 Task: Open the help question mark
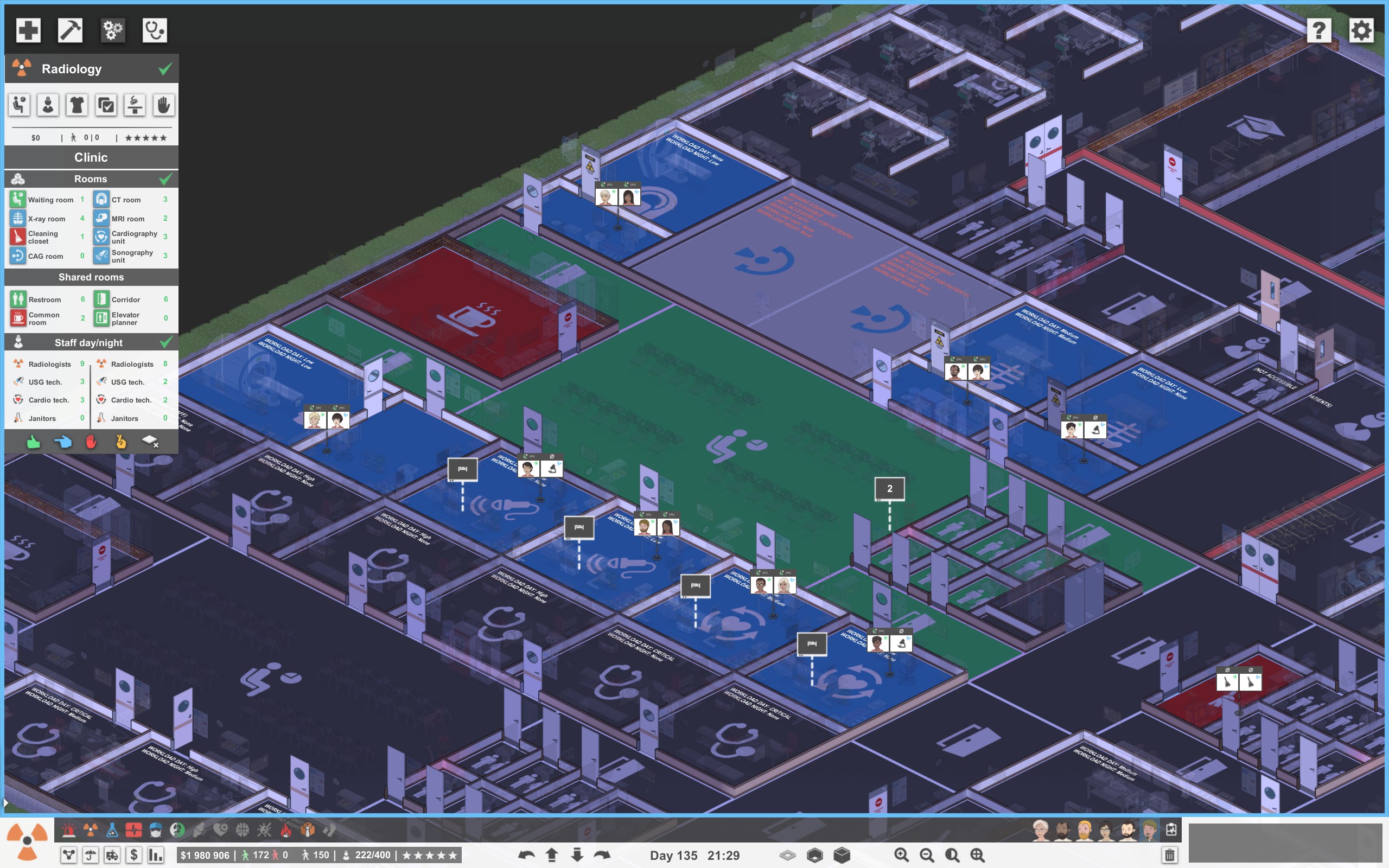(1319, 30)
